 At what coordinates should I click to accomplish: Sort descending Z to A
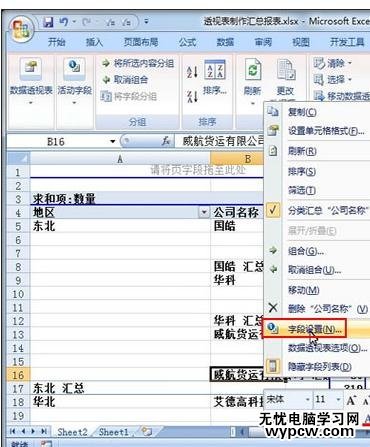[192, 96]
